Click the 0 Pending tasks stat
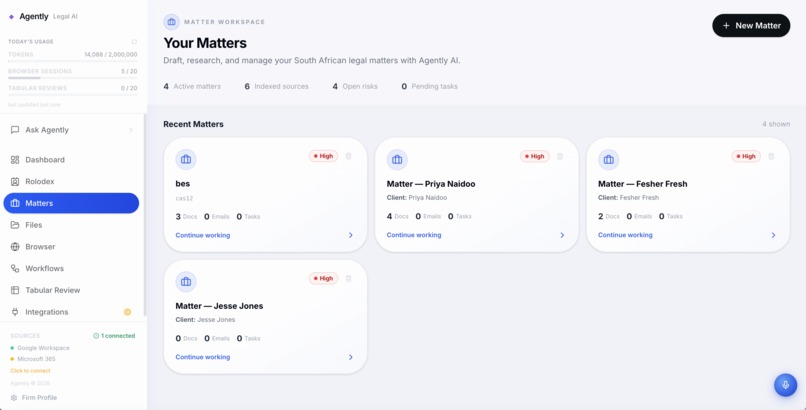This screenshot has width=806, height=410. click(x=429, y=86)
